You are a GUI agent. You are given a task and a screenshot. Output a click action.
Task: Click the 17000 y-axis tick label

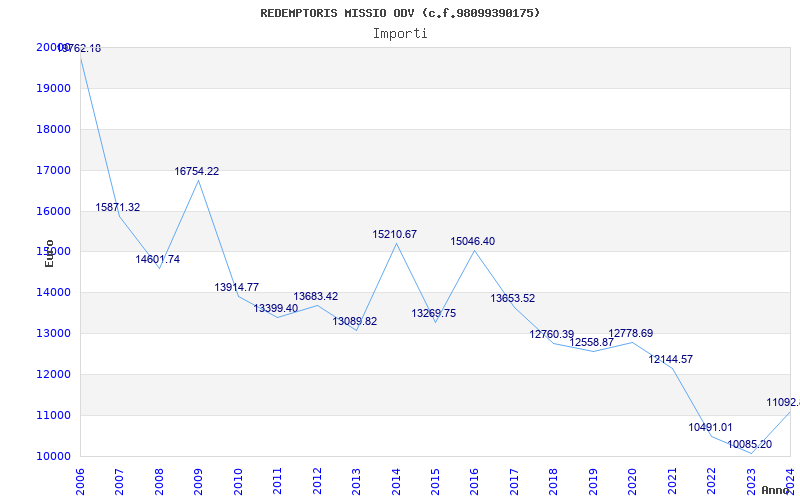click(x=54, y=170)
